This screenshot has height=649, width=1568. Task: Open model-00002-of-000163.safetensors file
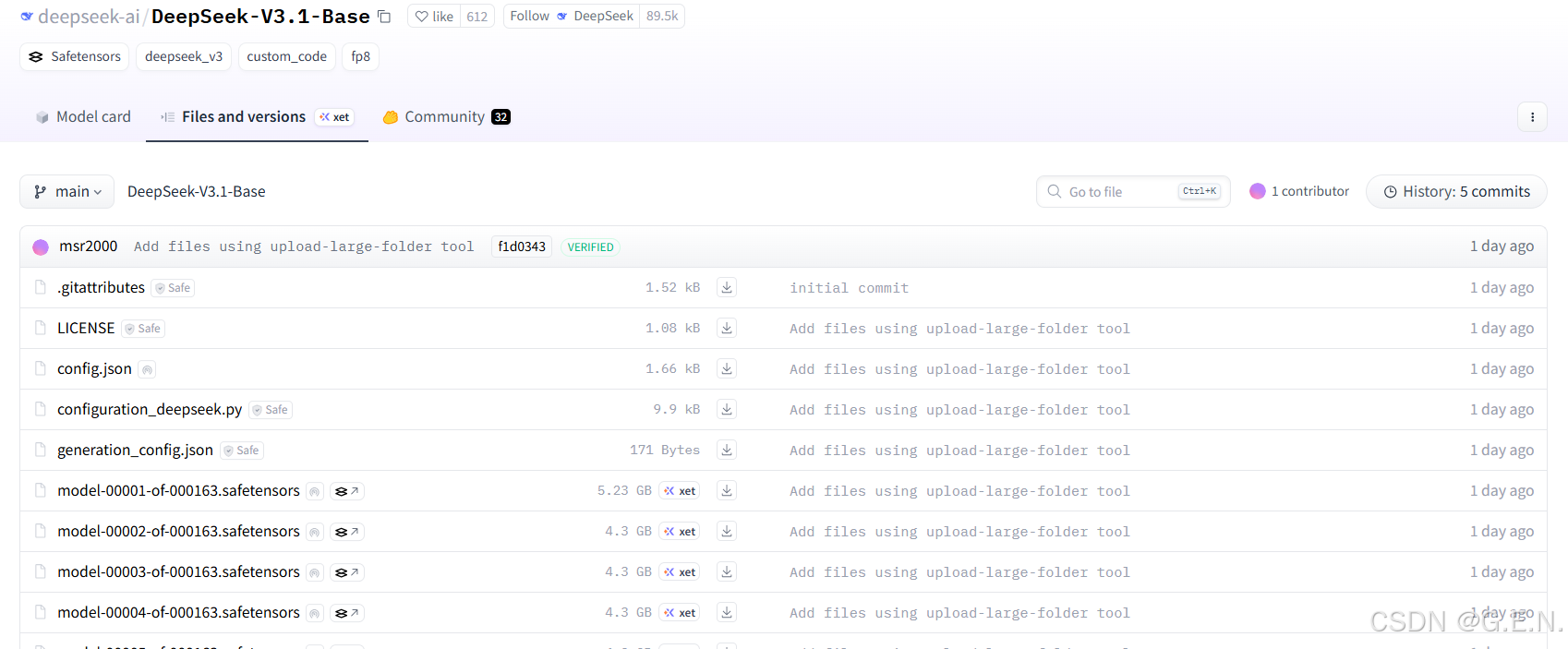[178, 532]
